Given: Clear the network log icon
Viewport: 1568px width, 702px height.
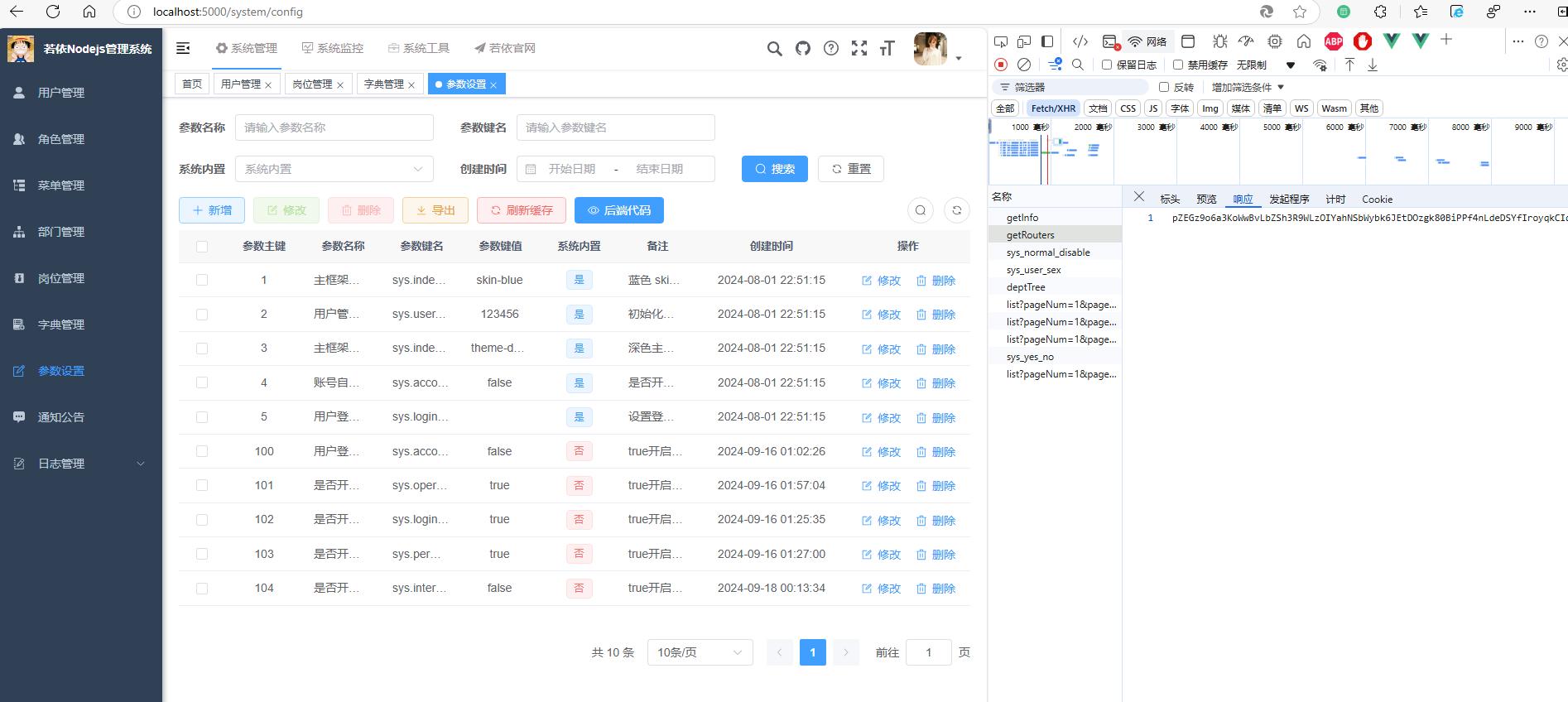Looking at the screenshot, I should pos(1024,65).
